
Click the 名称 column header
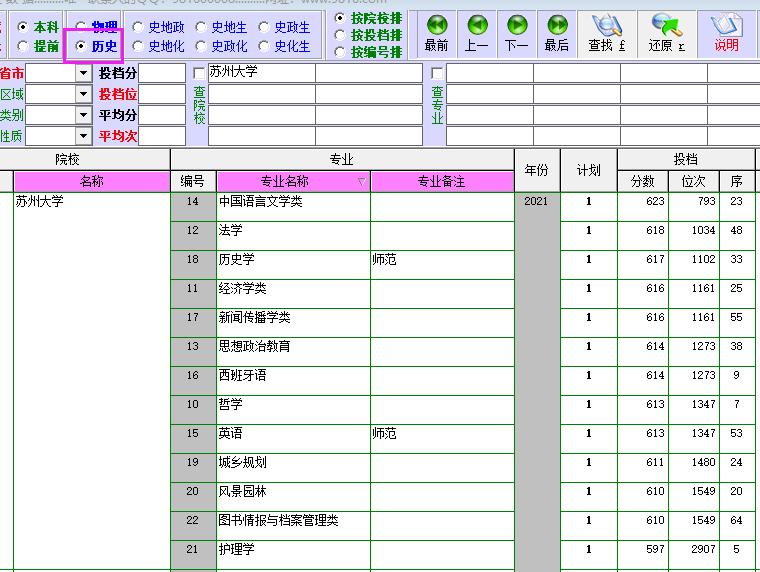[92, 181]
